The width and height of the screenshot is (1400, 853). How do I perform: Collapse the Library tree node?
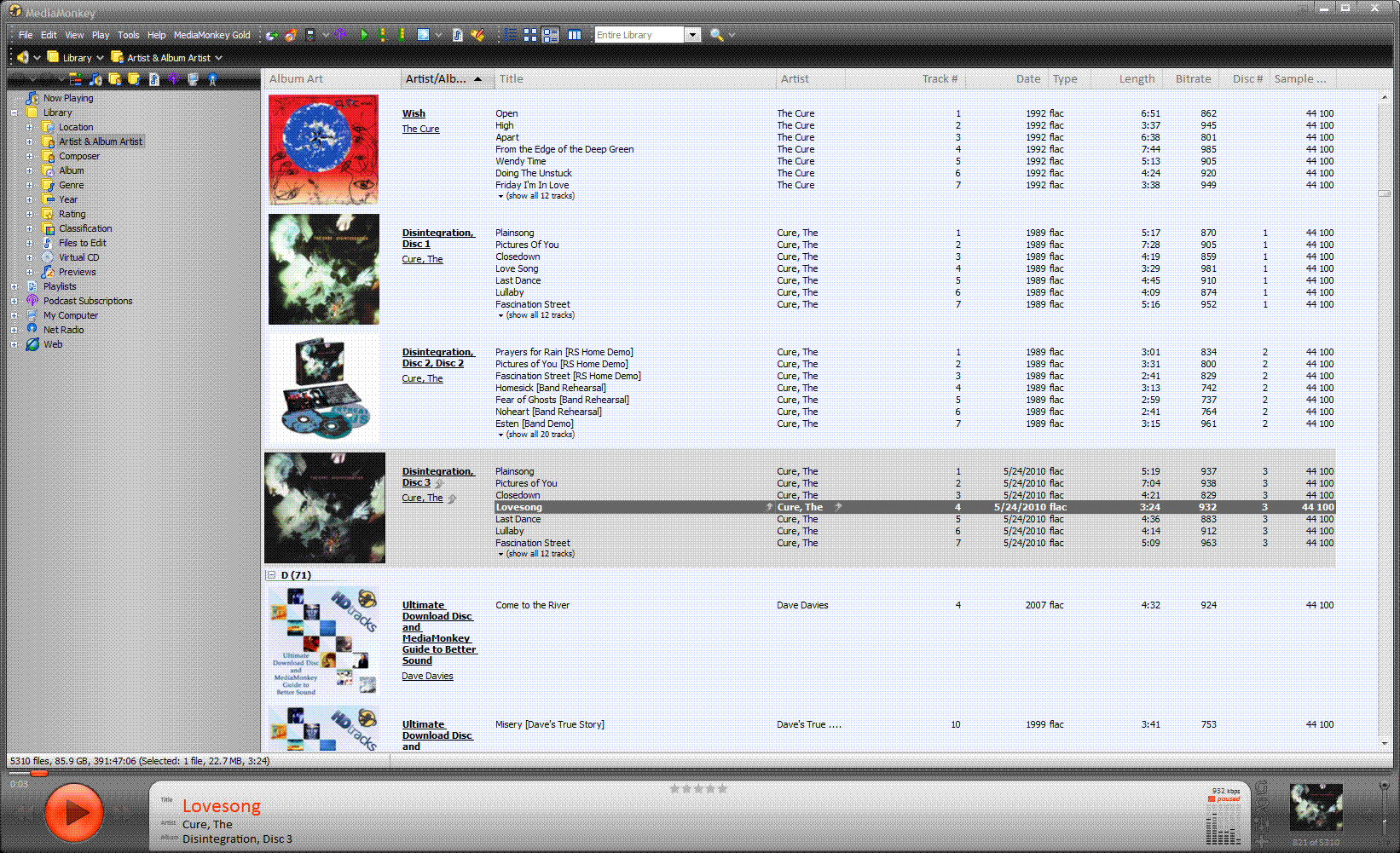[x=14, y=112]
